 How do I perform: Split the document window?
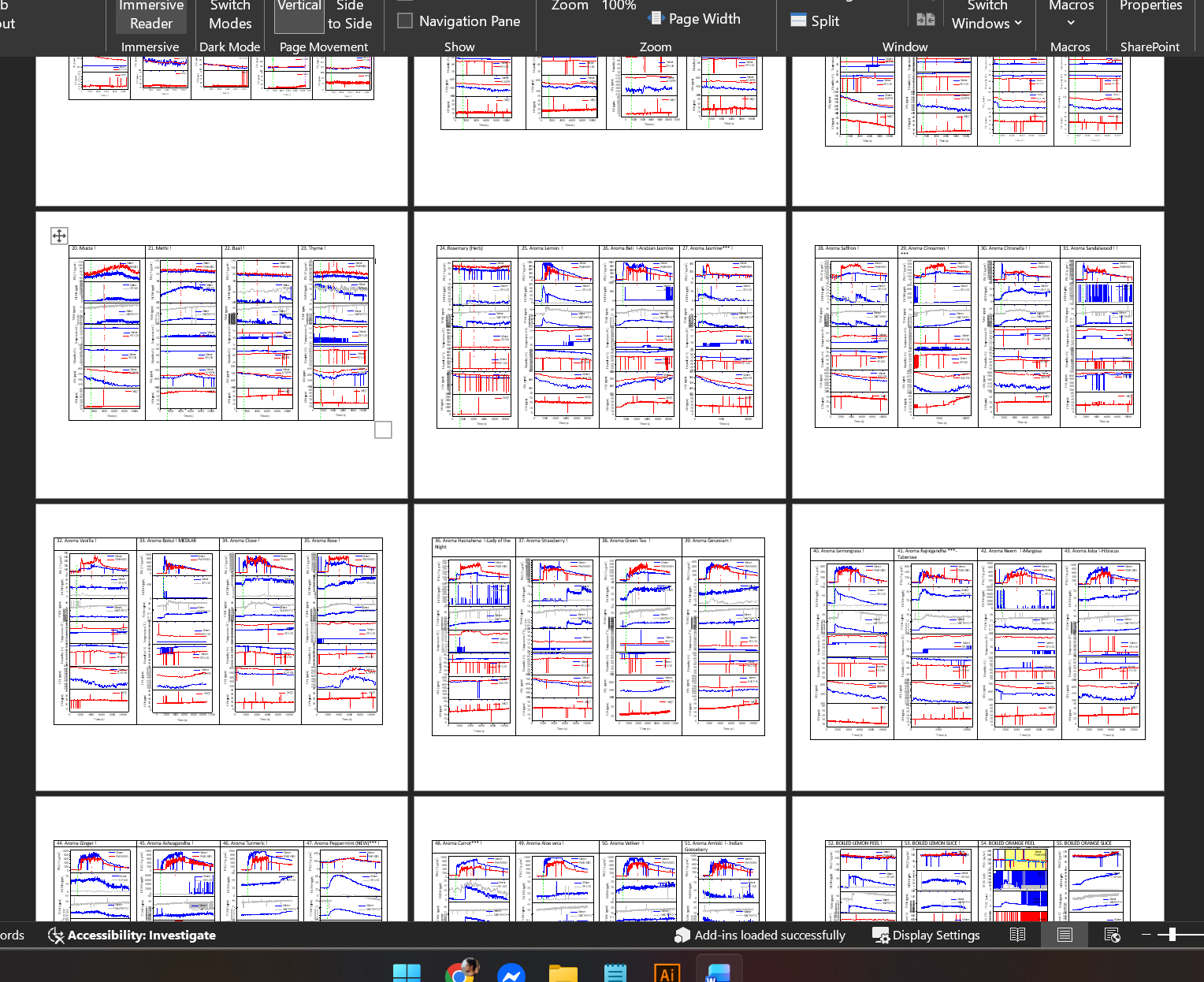pos(815,21)
